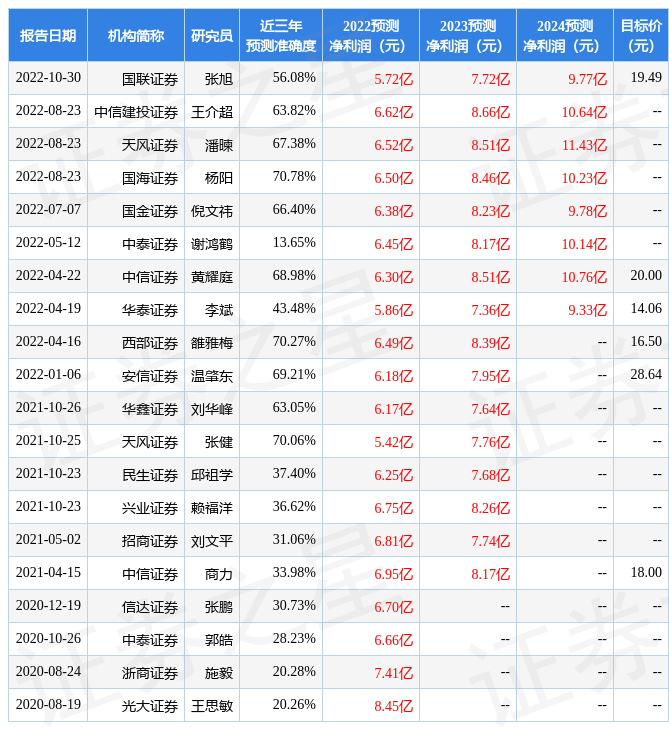Select the date cell 2022-05-12
This screenshot has width=669, height=730.
[x=48, y=243]
